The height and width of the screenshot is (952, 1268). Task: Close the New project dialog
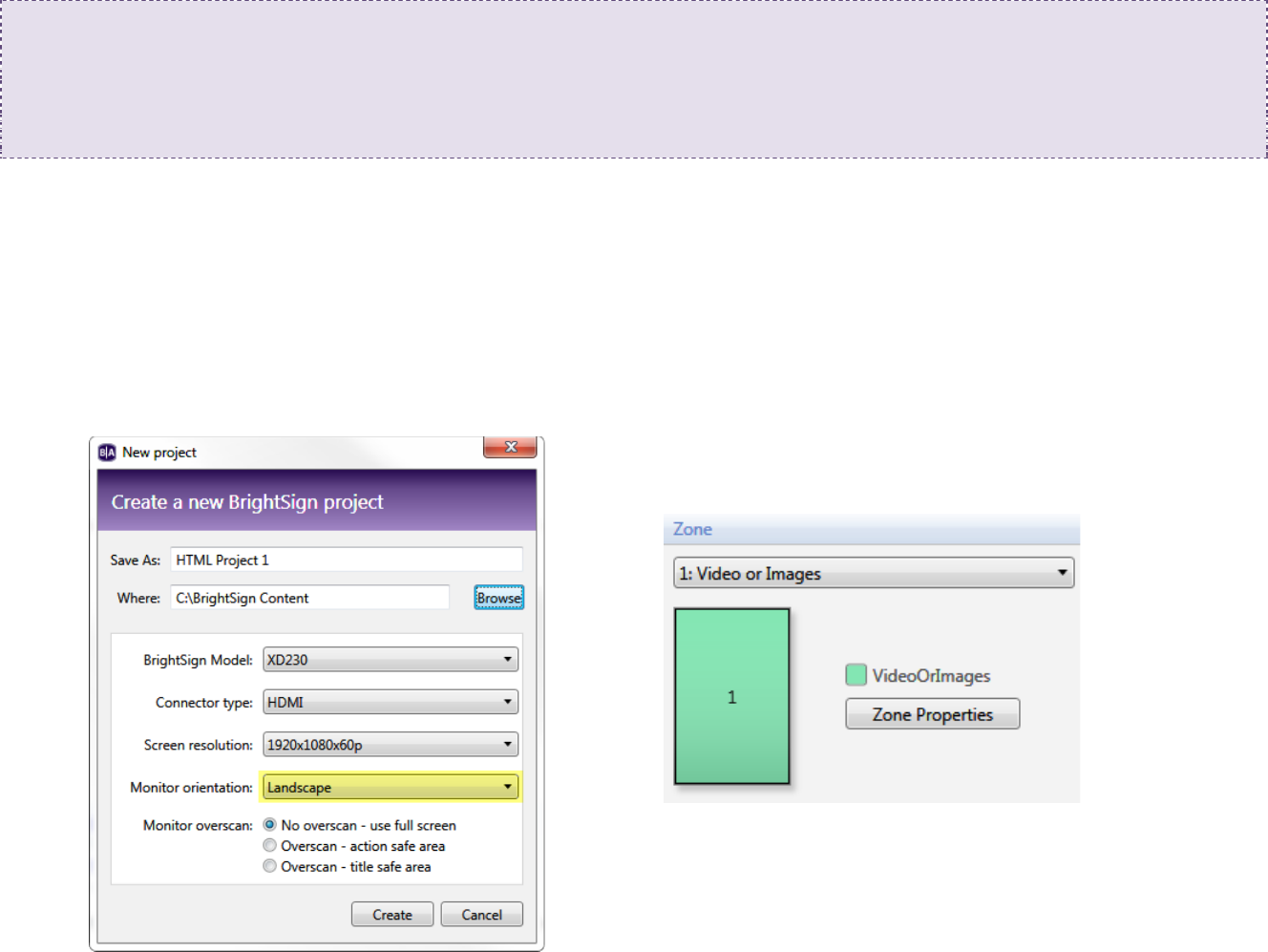(x=510, y=447)
